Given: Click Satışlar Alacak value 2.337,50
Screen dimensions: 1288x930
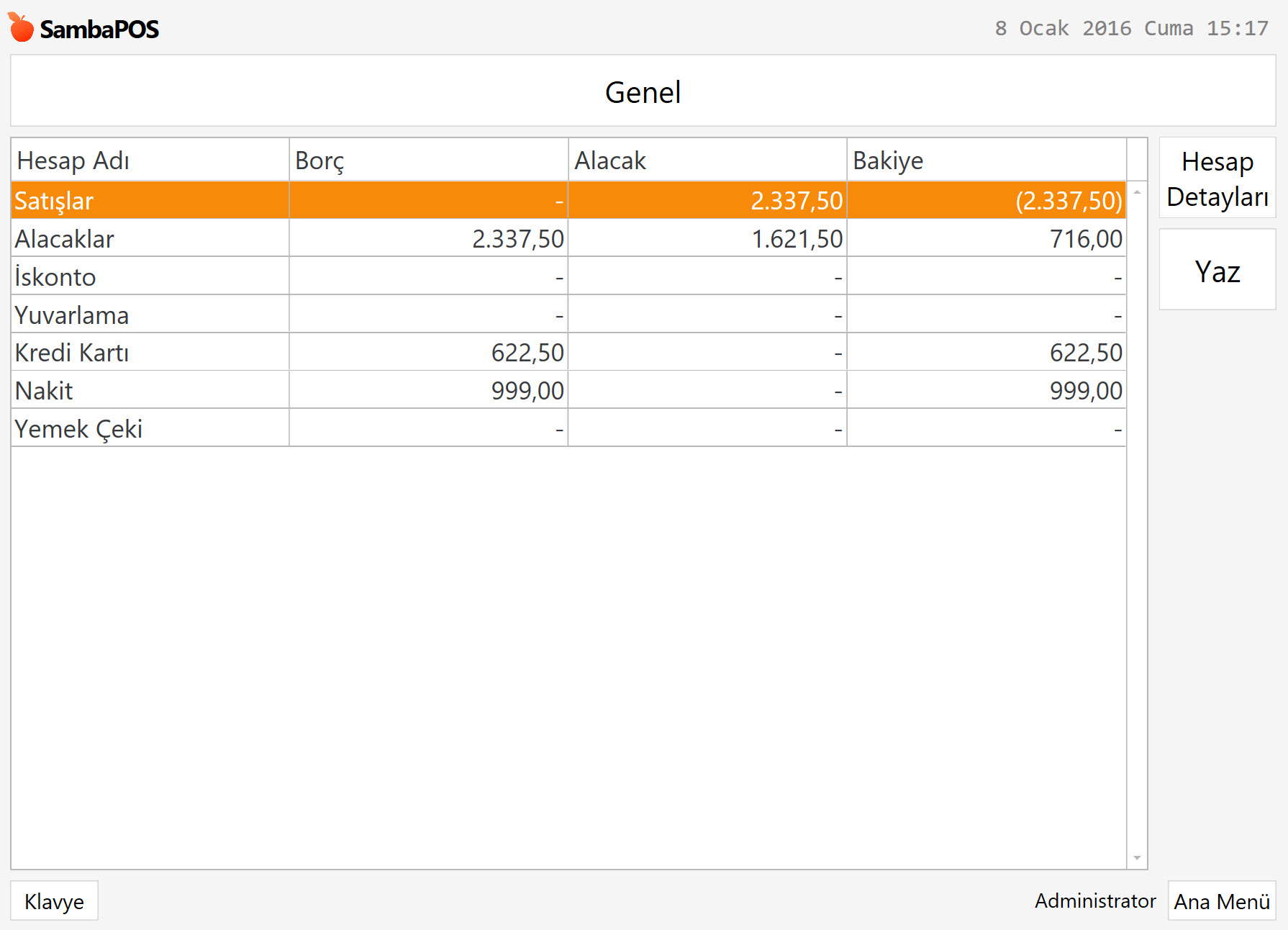Looking at the screenshot, I should pos(797,201).
